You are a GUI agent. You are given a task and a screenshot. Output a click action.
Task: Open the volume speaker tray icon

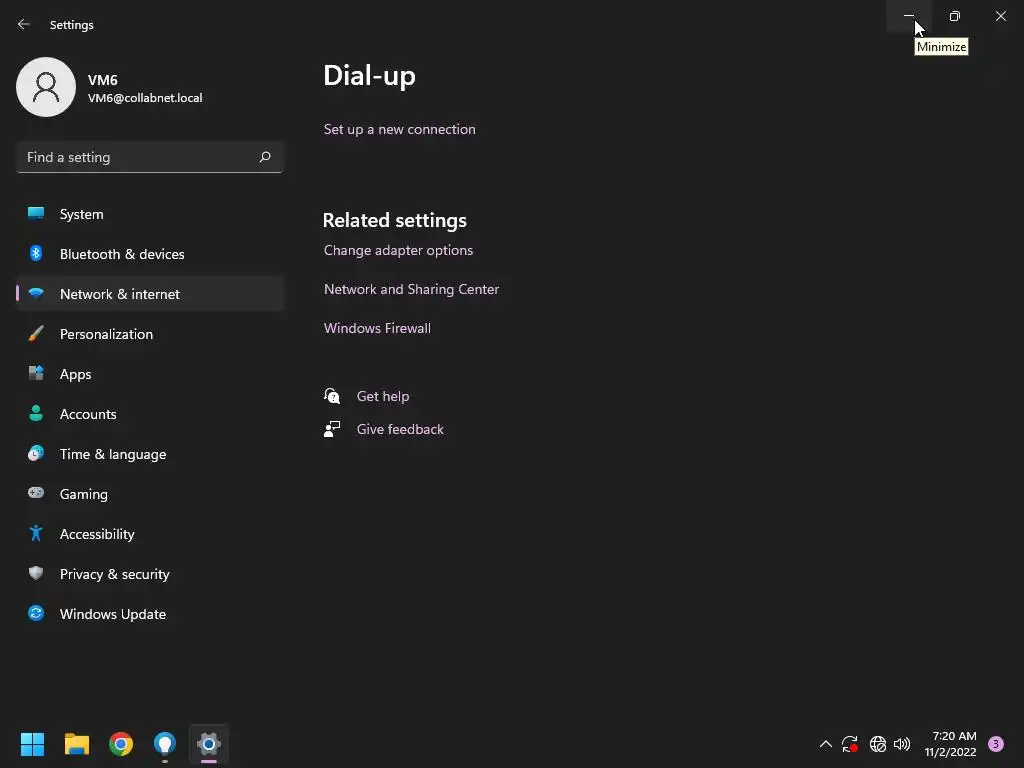coord(902,744)
